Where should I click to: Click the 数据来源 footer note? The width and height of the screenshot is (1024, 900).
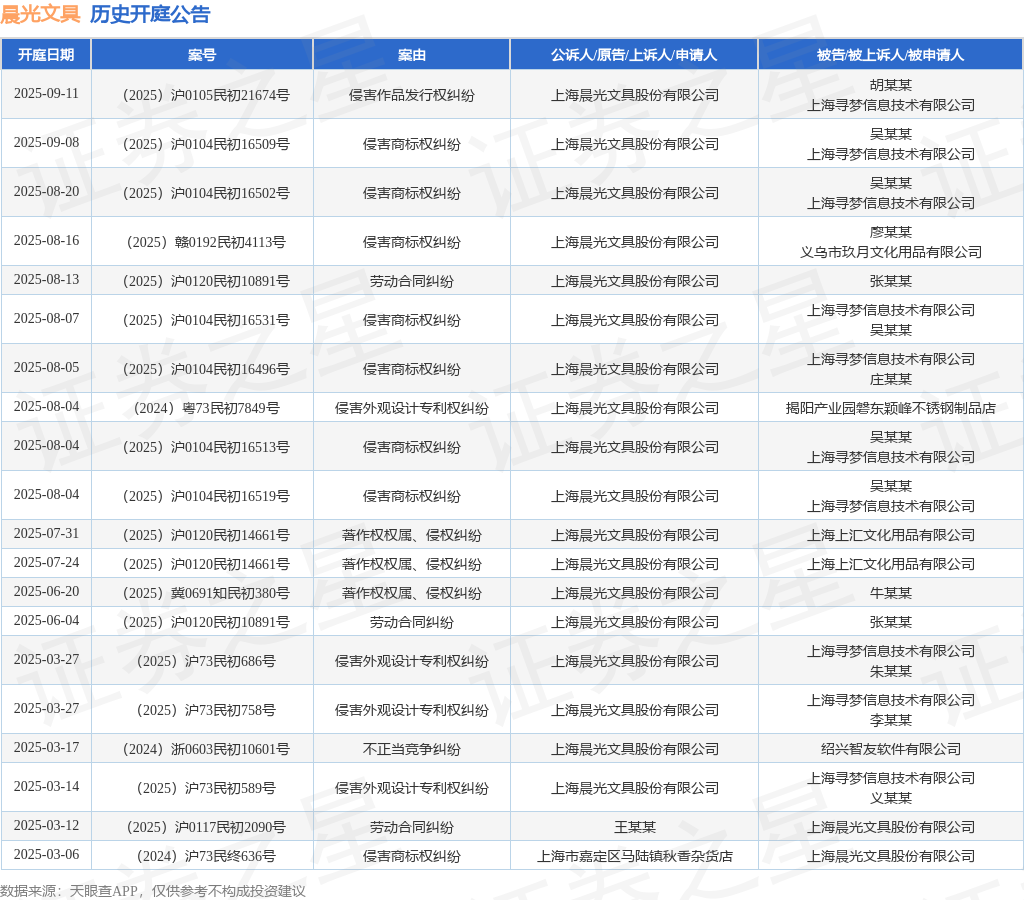click(x=153, y=891)
